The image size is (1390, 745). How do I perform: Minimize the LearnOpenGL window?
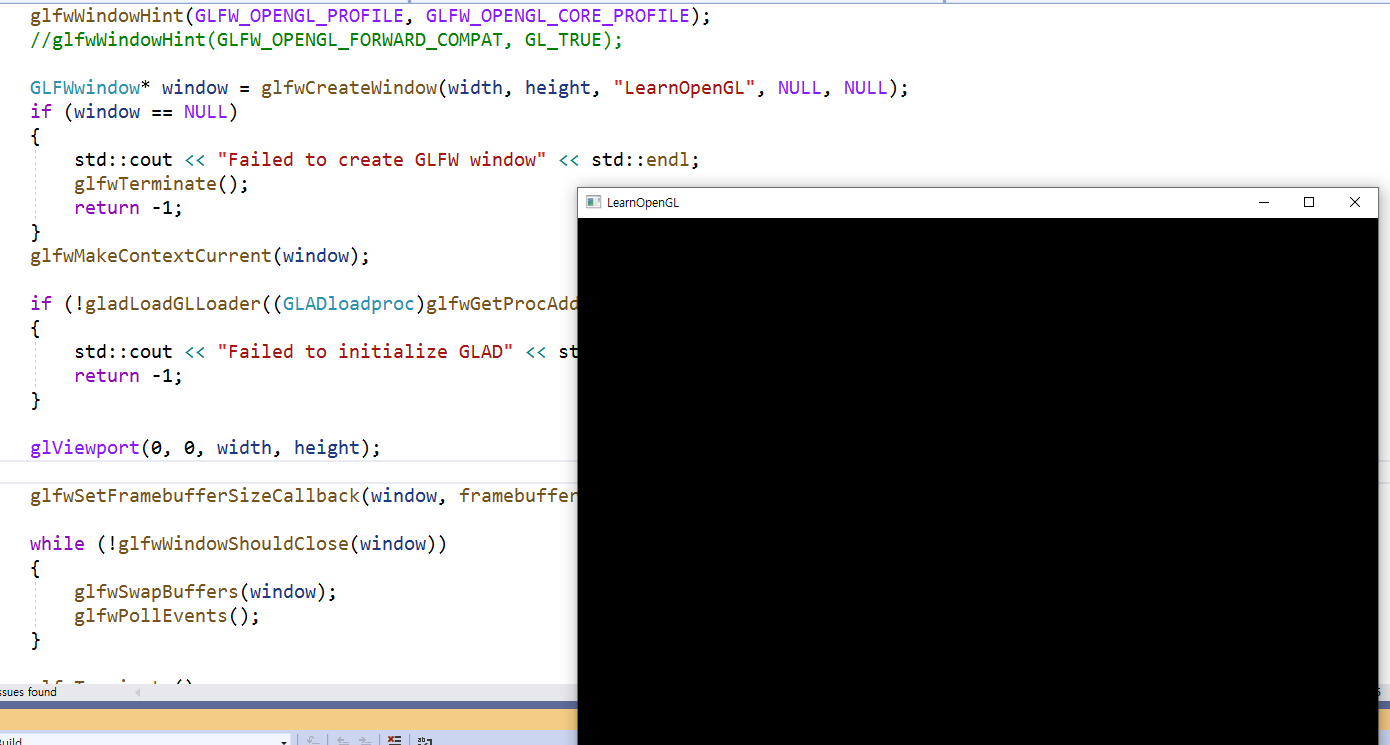click(1264, 202)
